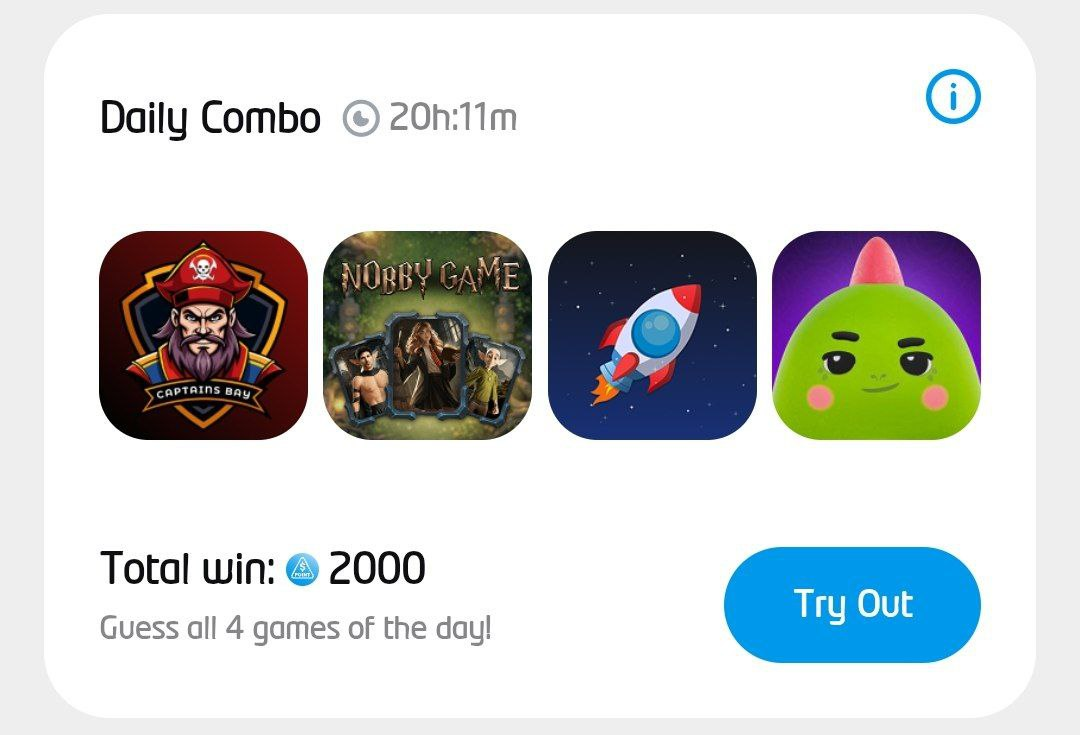Click the blue point coin icon

pyautogui.click(x=302, y=569)
